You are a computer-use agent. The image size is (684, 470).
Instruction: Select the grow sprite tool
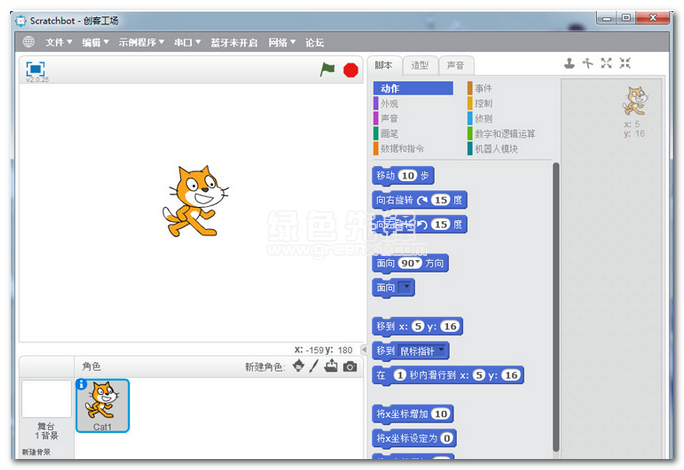click(x=606, y=63)
